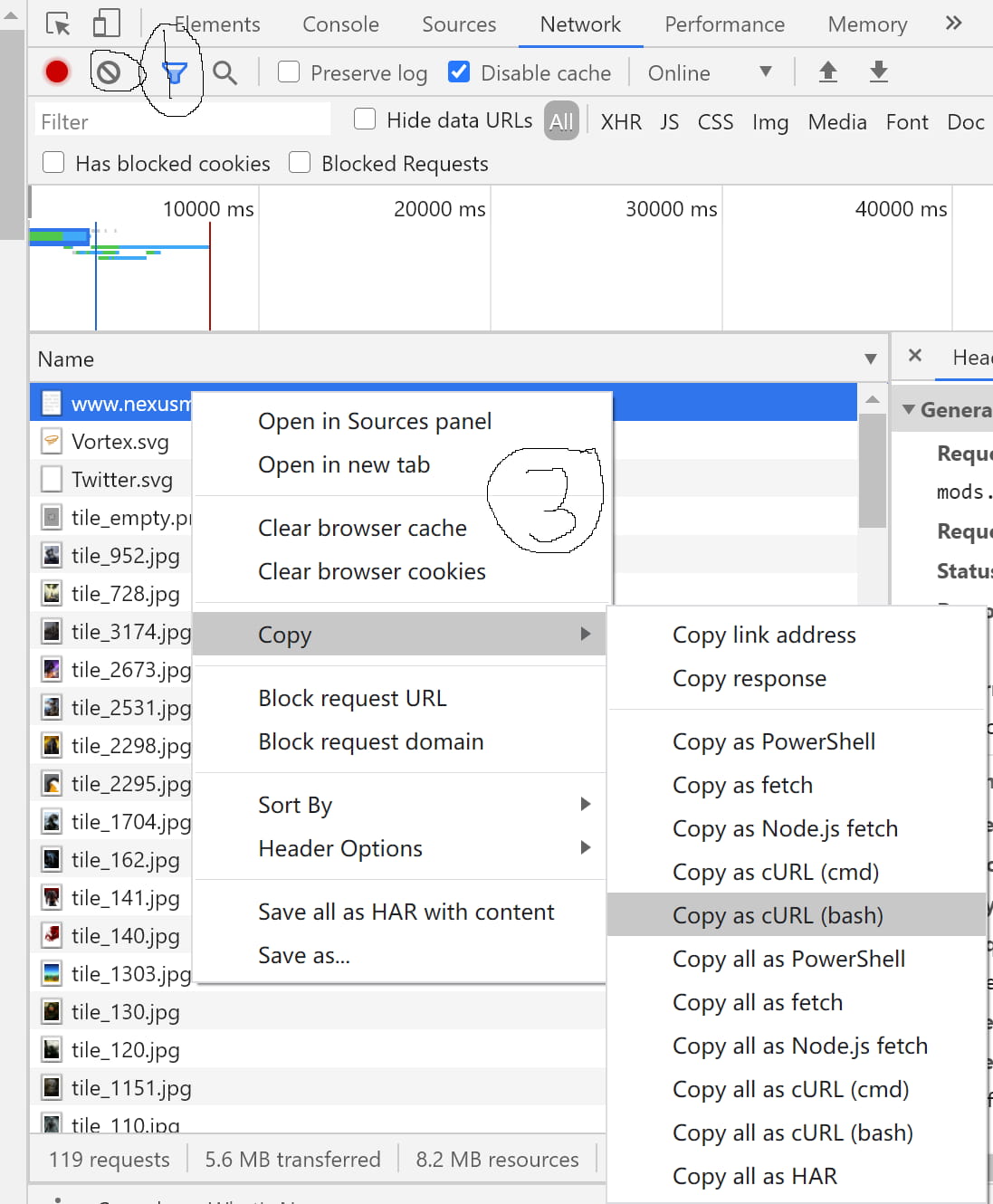993x1204 pixels.
Task: Check Blocked Requests option
Action: pyautogui.click(x=300, y=162)
